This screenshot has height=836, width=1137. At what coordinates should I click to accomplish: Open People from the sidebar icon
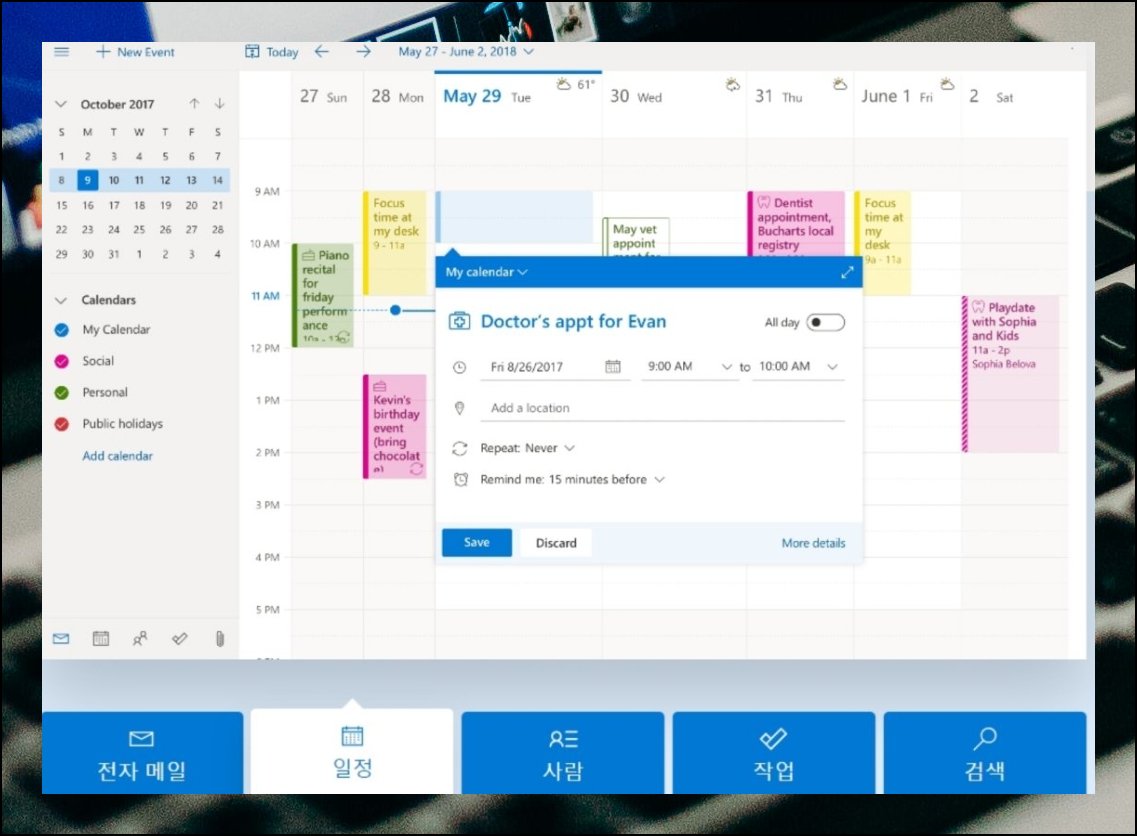[140, 639]
